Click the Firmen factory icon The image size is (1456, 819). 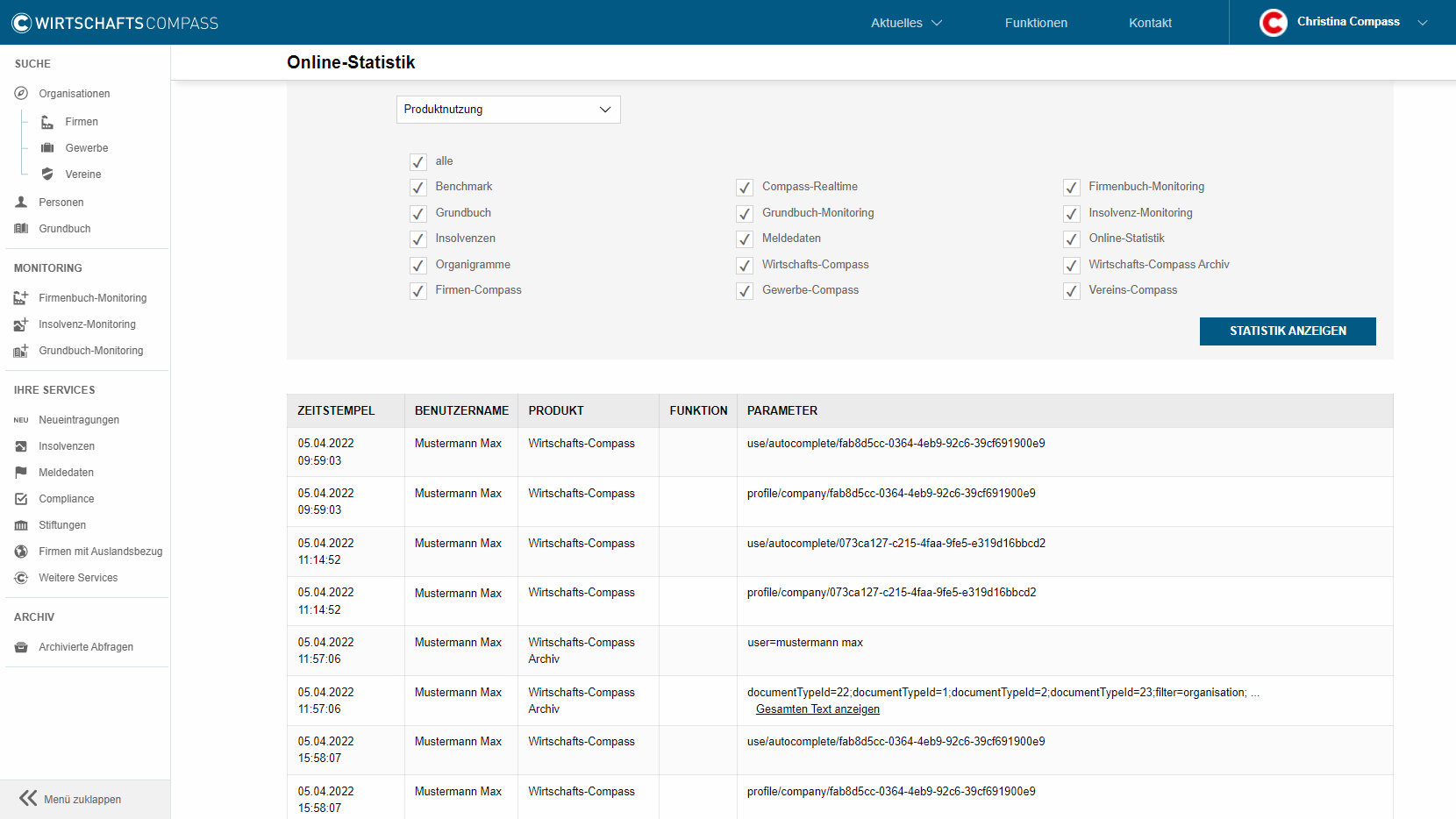pyautogui.click(x=47, y=122)
